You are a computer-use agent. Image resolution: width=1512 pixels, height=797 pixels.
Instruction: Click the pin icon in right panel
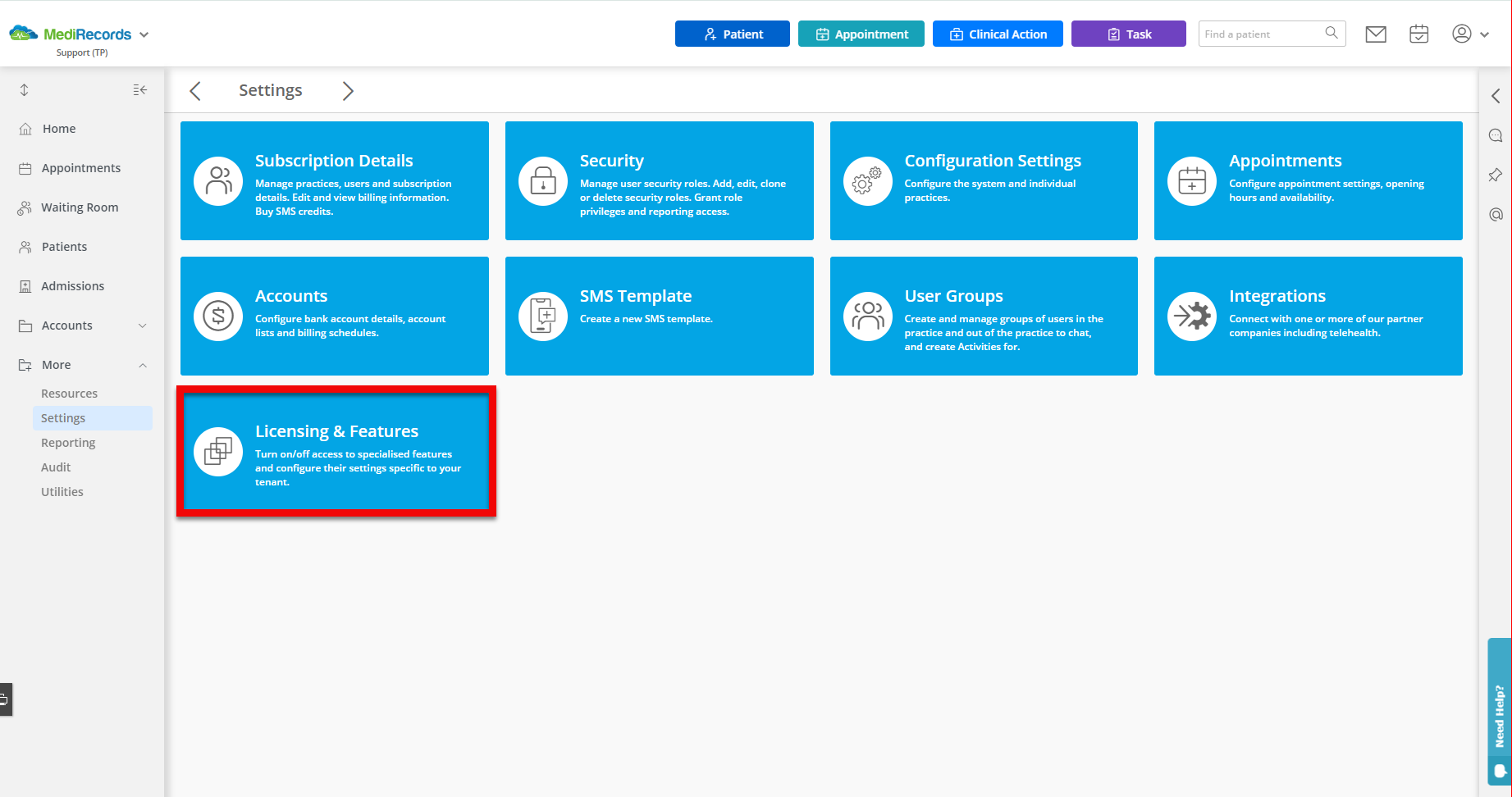click(x=1496, y=175)
